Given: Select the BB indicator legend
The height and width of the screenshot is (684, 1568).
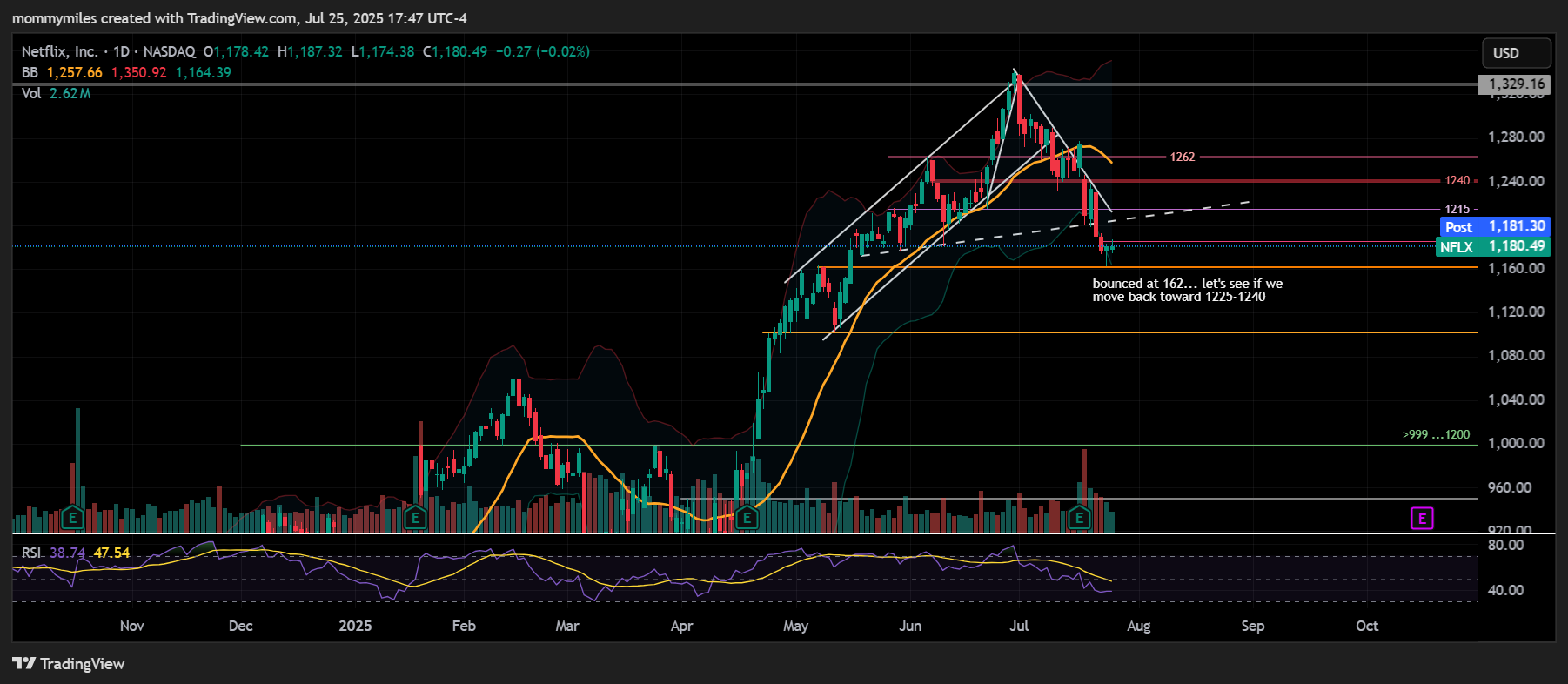Looking at the screenshot, I should pos(30,72).
